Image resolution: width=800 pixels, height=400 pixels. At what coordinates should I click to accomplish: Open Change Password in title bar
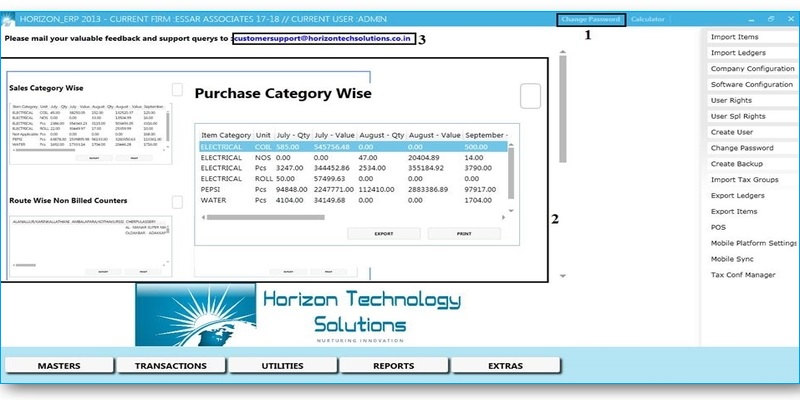[x=591, y=19]
